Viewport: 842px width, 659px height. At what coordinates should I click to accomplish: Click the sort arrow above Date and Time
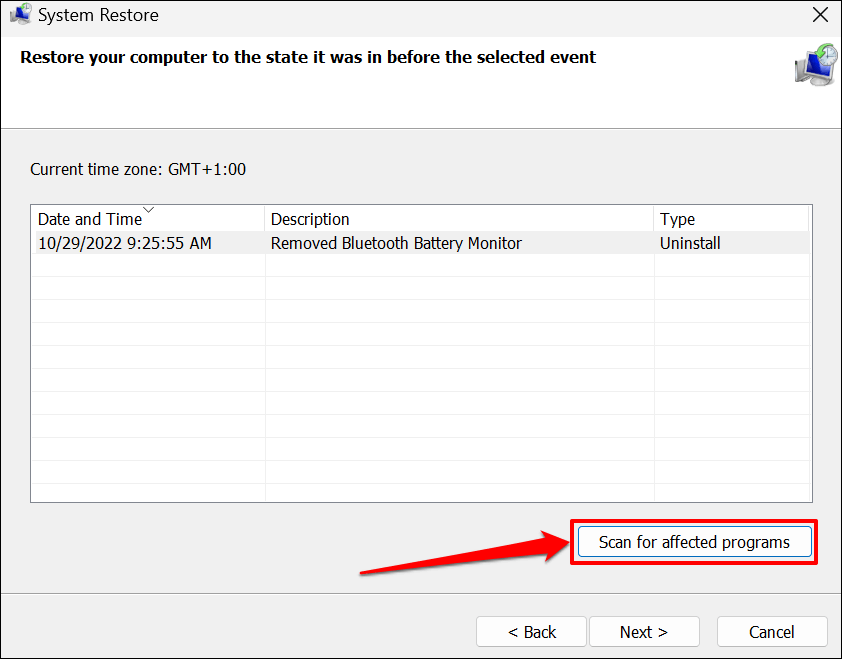coord(149,210)
